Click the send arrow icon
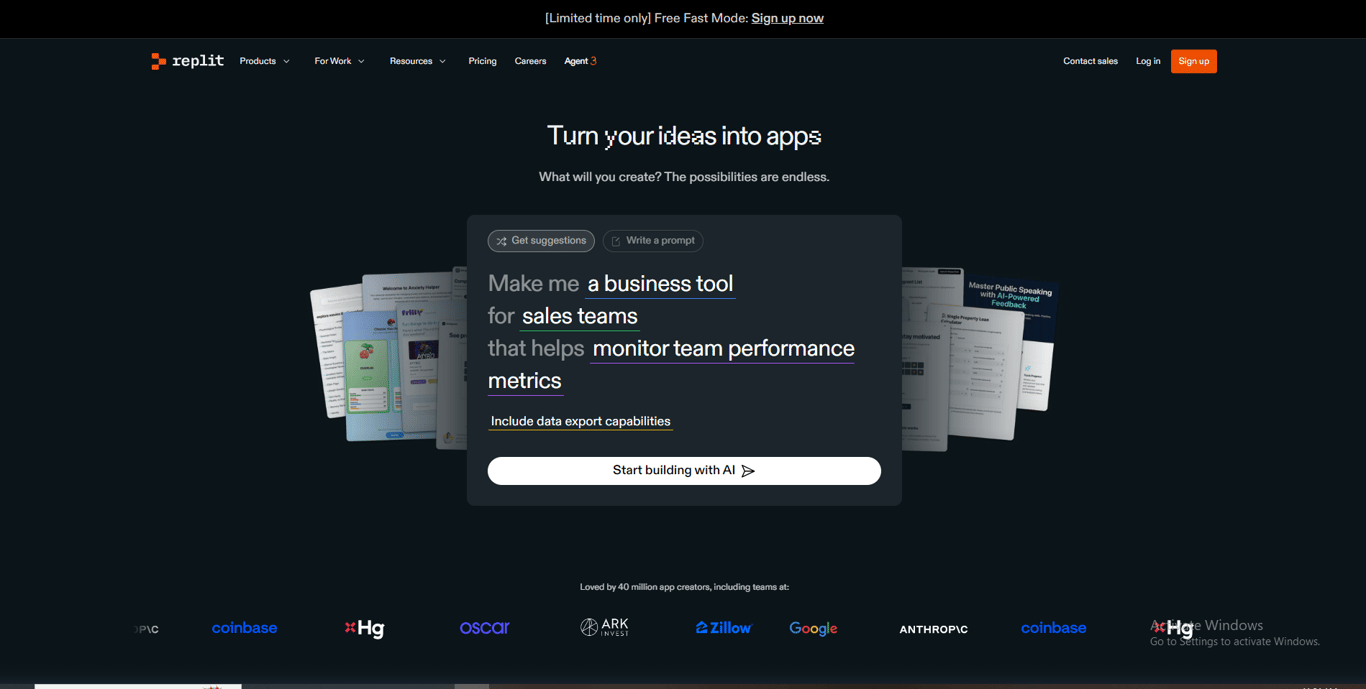Image resolution: width=1366 pixels, height=689 pixels. pos(748,471)
